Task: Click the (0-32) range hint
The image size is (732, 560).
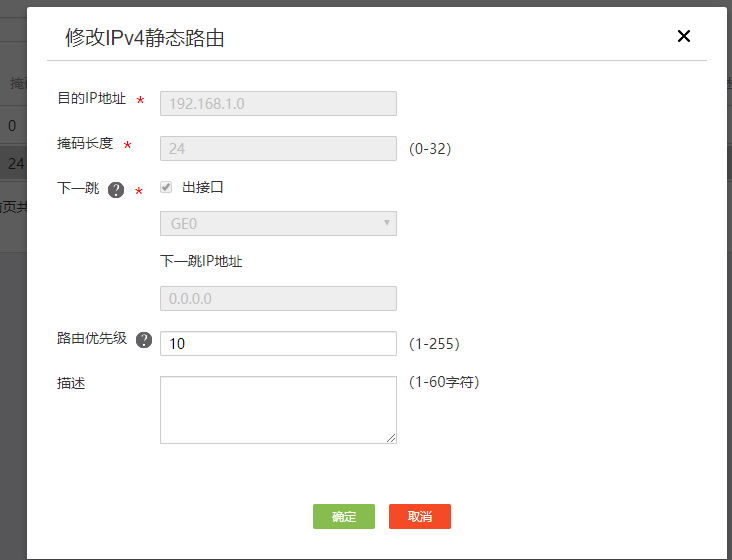Action: (430, 149)
